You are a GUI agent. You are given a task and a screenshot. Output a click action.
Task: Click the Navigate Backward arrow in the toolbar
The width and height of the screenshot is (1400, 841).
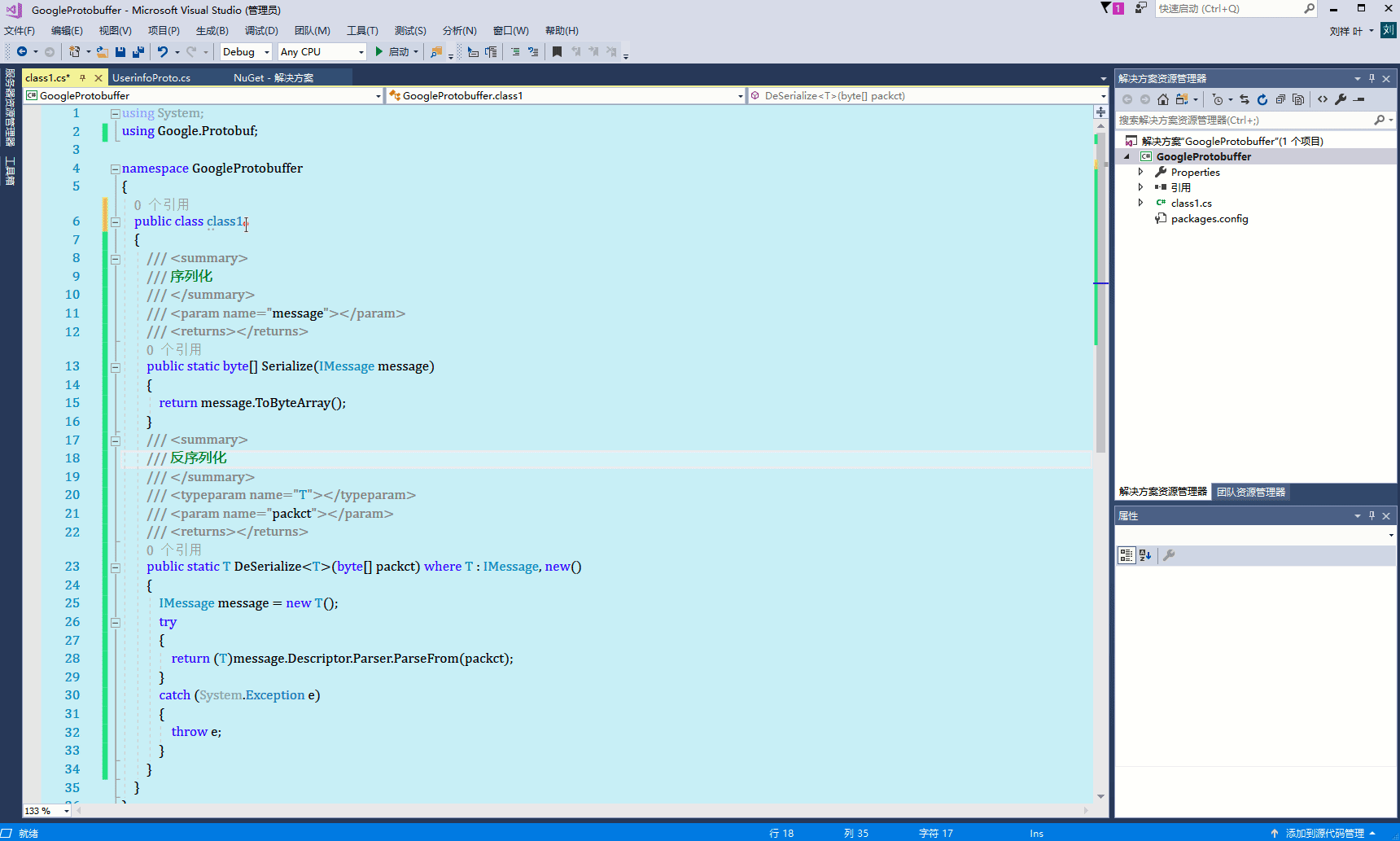(22, 51)
